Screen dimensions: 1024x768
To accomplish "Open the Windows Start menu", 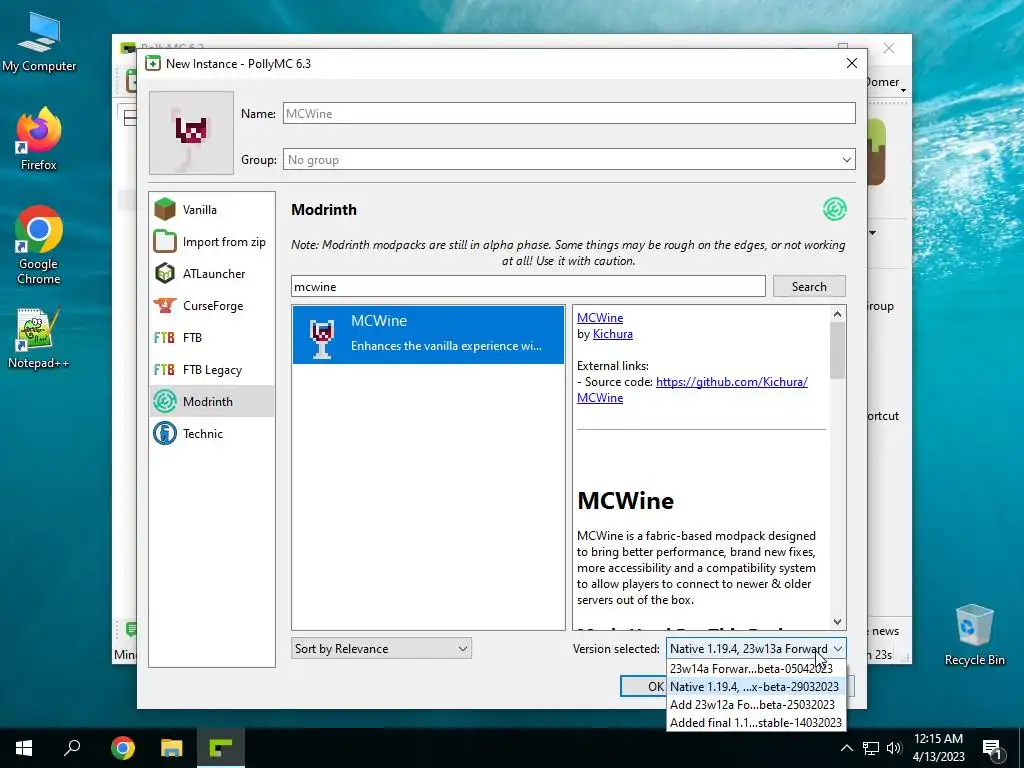I will click(x=24, y=748).
